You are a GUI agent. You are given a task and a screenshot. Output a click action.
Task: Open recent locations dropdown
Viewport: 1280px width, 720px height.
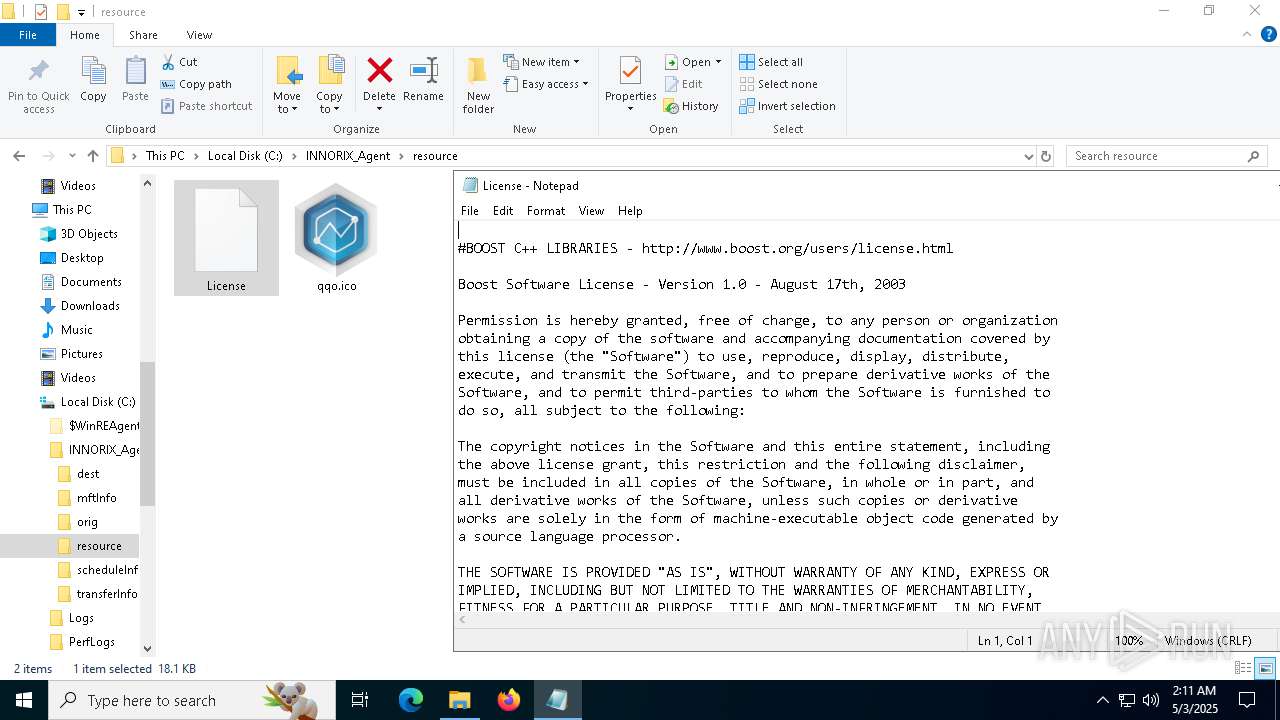(72, 156)
